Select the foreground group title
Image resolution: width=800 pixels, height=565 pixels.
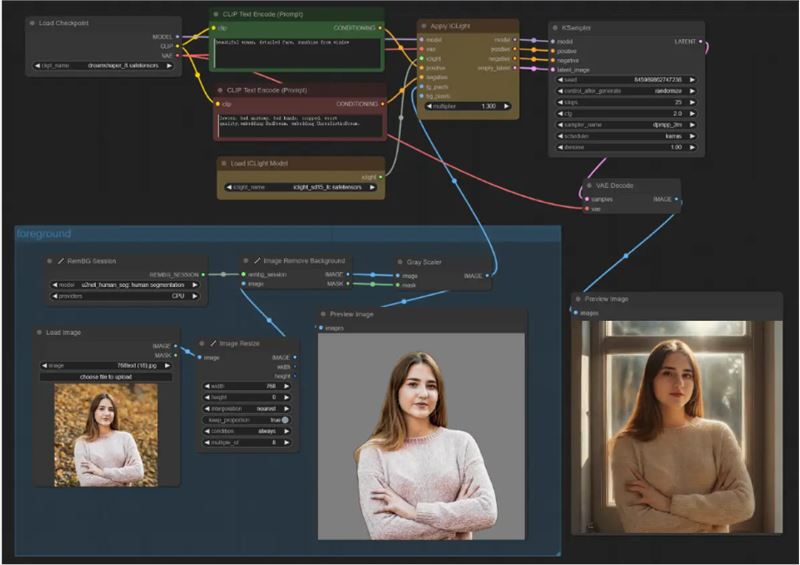[x=44, y=234]
